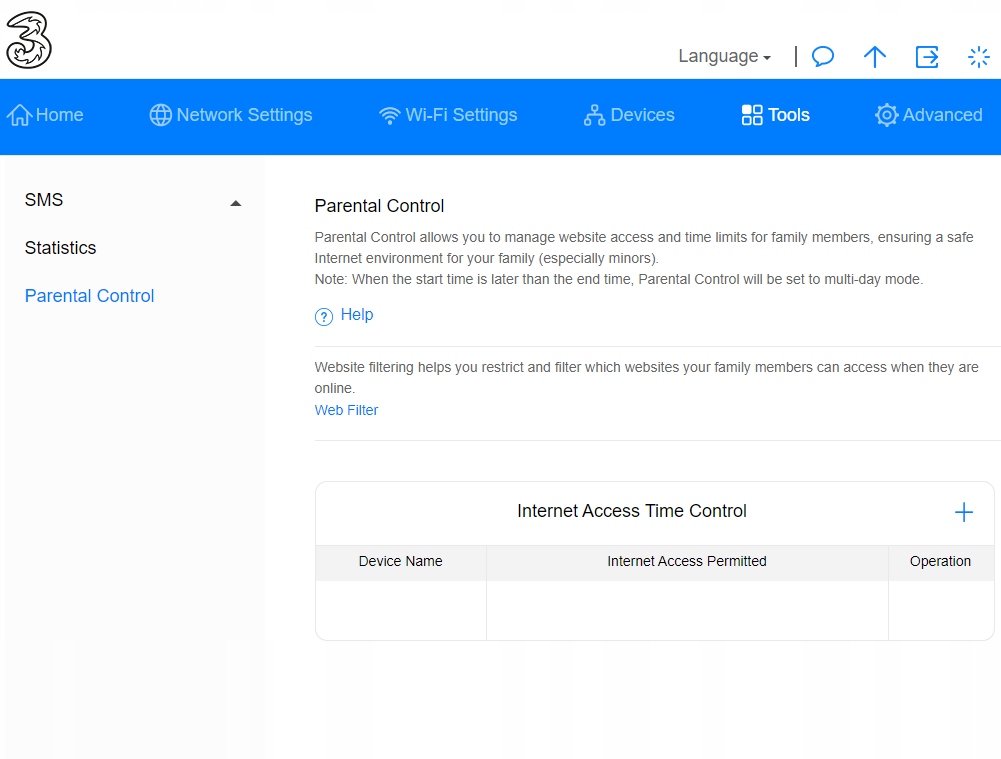Image resolution: width=1001 pixels, height=759 pixels.
Task: Click the logout icon in header
Action: (x=927, y=57)
